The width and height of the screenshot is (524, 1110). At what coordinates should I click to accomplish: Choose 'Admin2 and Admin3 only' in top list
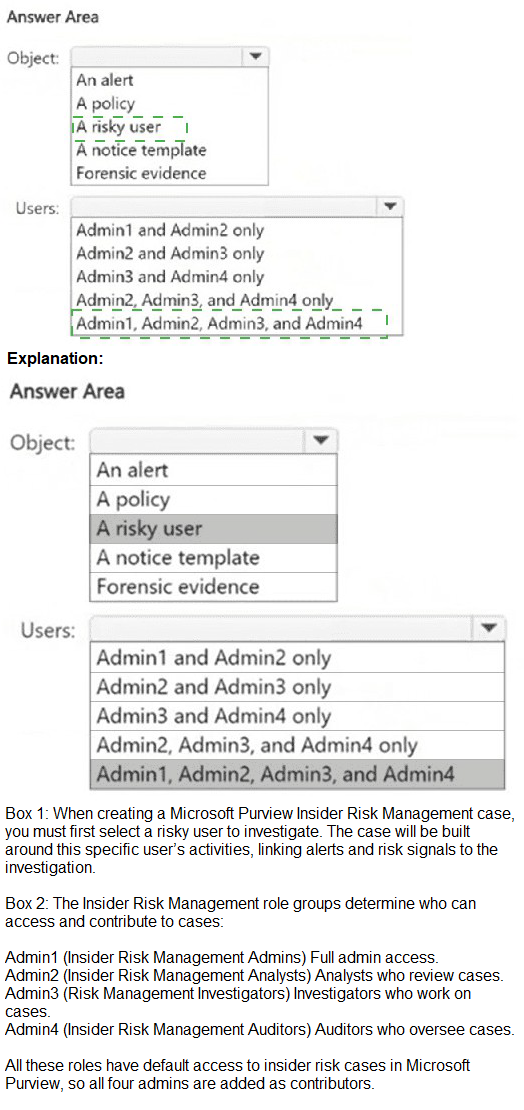point(169,253)
